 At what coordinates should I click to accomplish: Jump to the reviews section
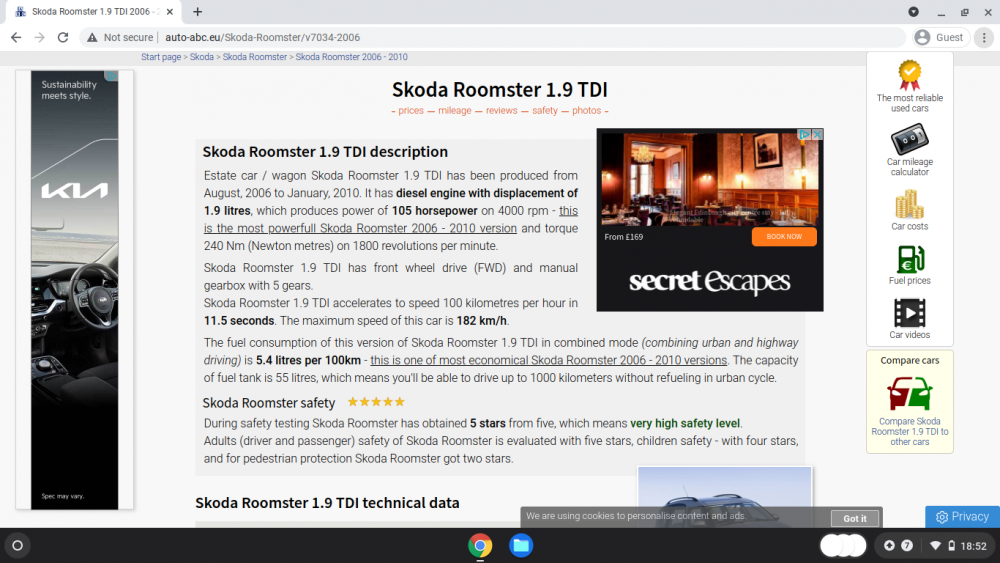click(501, 110)
